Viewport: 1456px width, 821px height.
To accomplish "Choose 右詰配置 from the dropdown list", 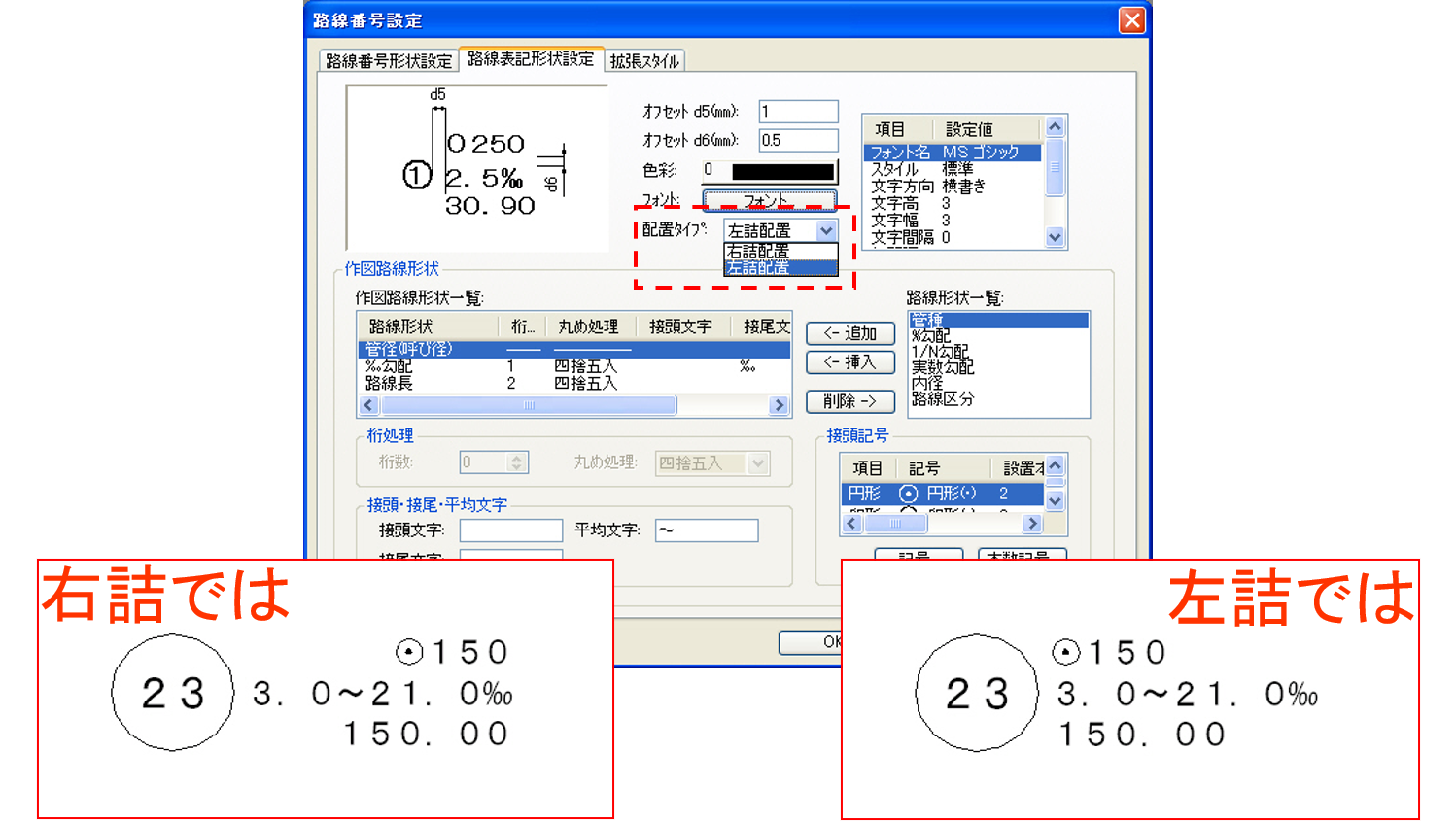I will (x=780, y=252).
